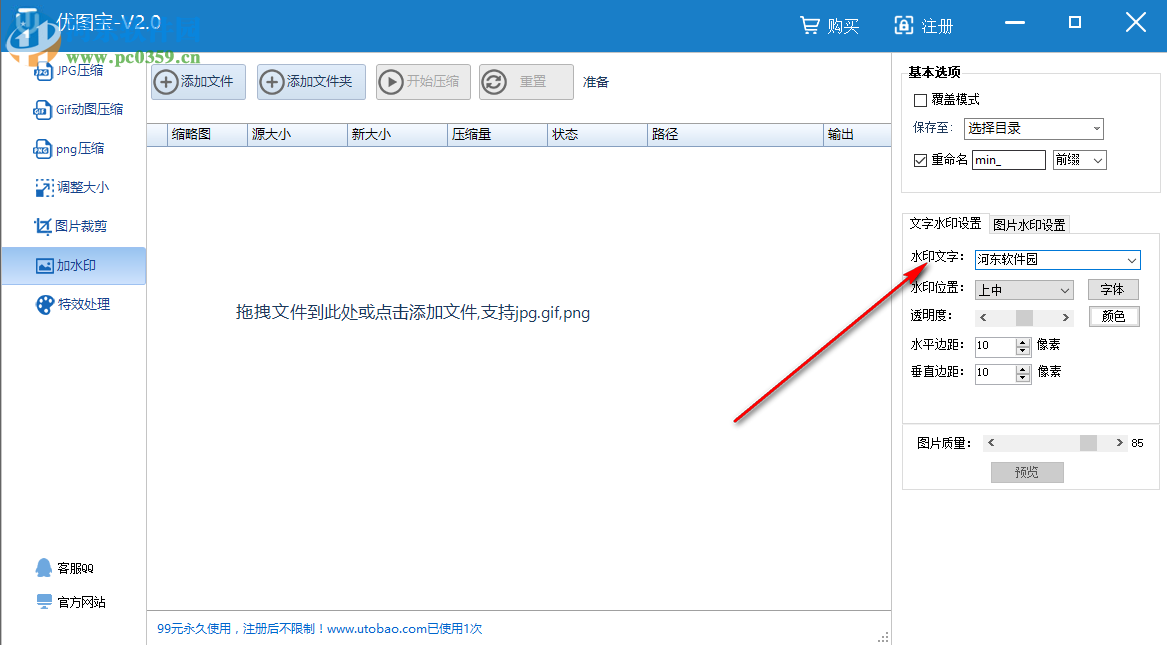
Task: Click 状态 column header
Action: tap(598, 135)
